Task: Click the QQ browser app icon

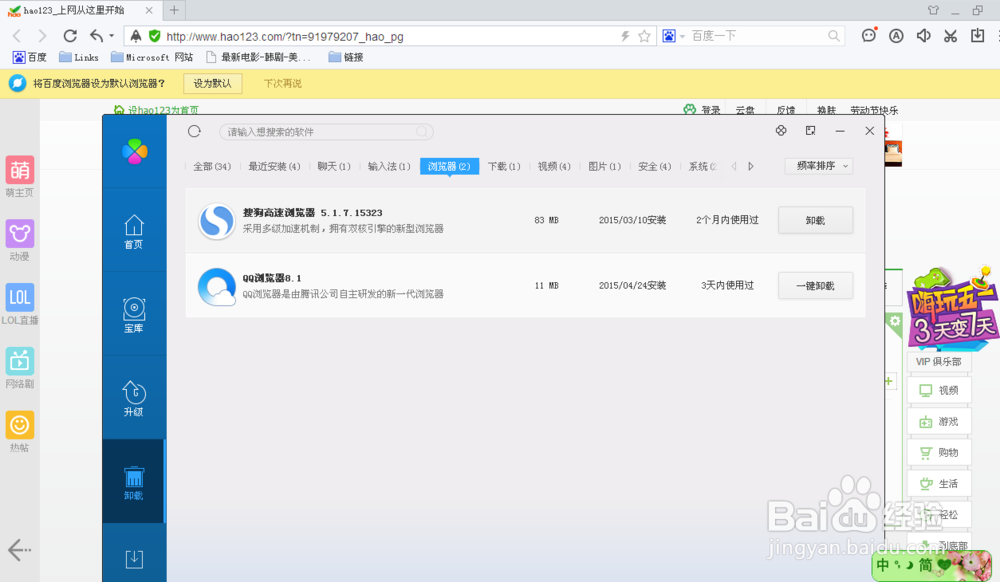Action: (x=216, y=286)
